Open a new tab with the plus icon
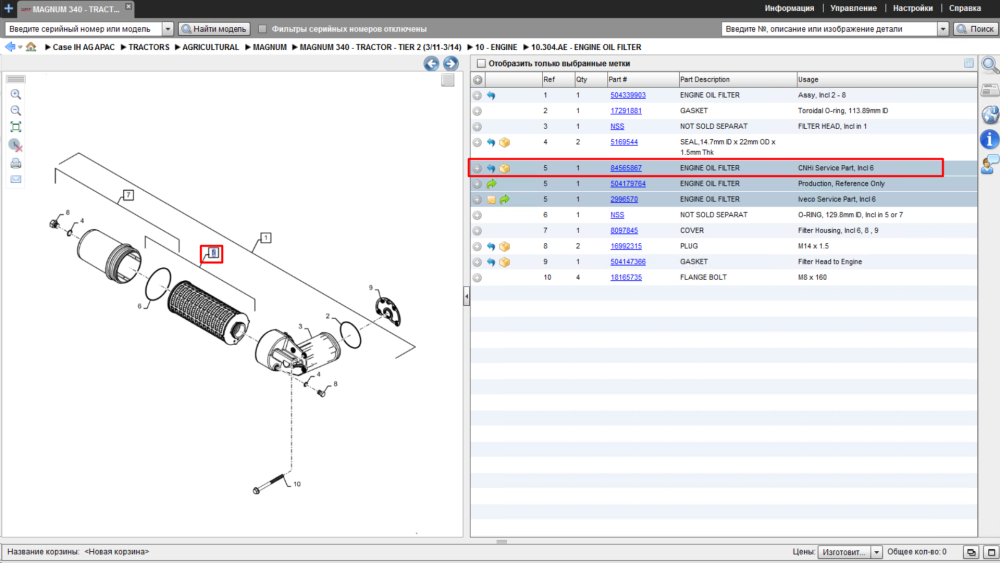This screenshot has width=1000, height=563. 8,8
